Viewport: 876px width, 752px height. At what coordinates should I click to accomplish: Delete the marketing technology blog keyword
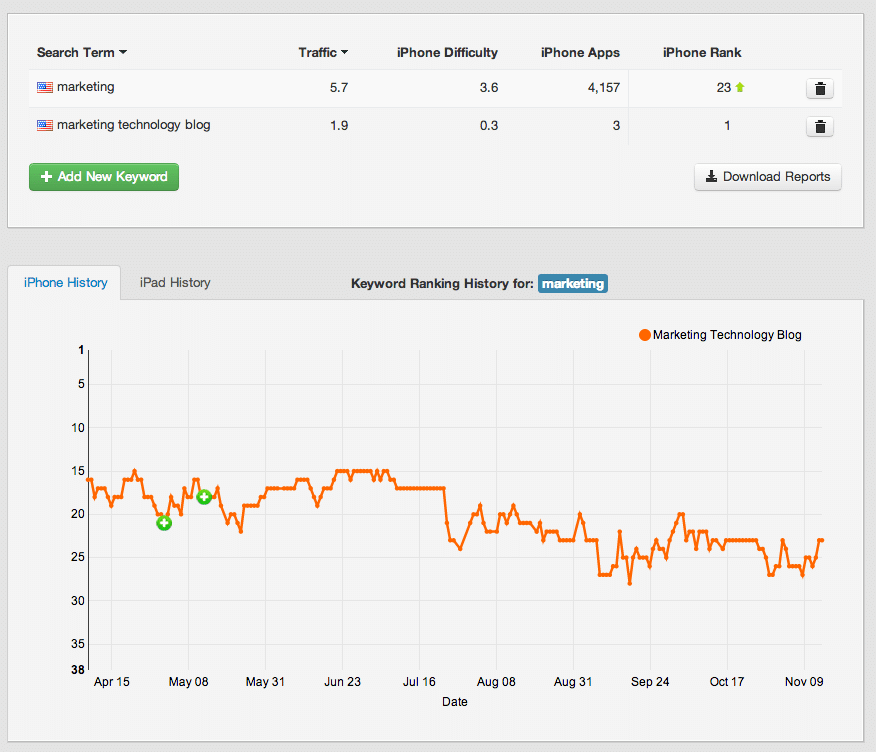click(x=820, y=126)
